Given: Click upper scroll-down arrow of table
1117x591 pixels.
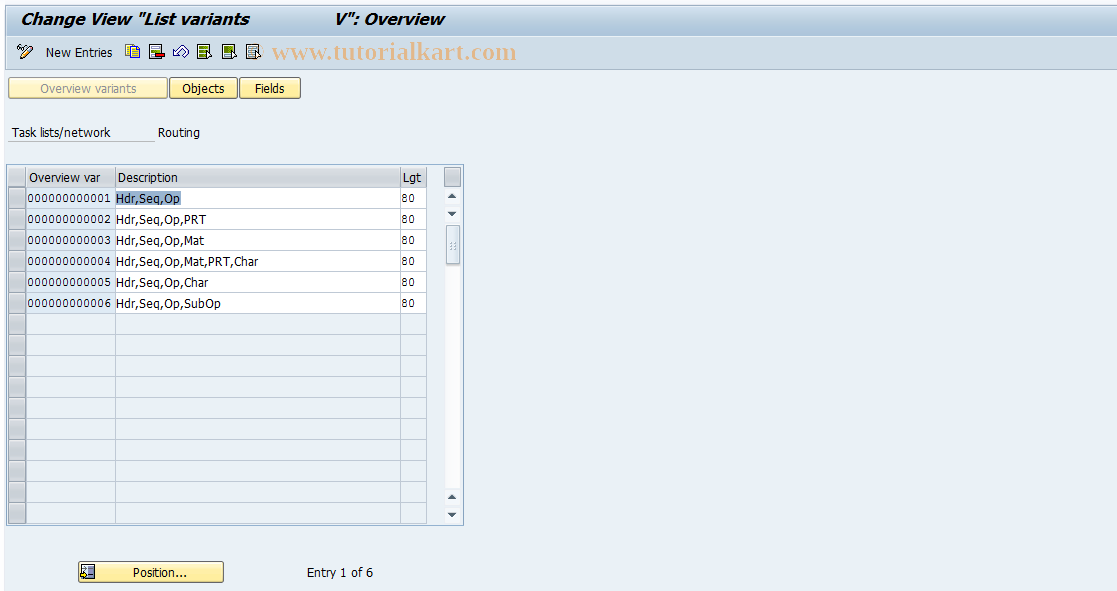Looking at the screenshot, I should pos(452,214).
